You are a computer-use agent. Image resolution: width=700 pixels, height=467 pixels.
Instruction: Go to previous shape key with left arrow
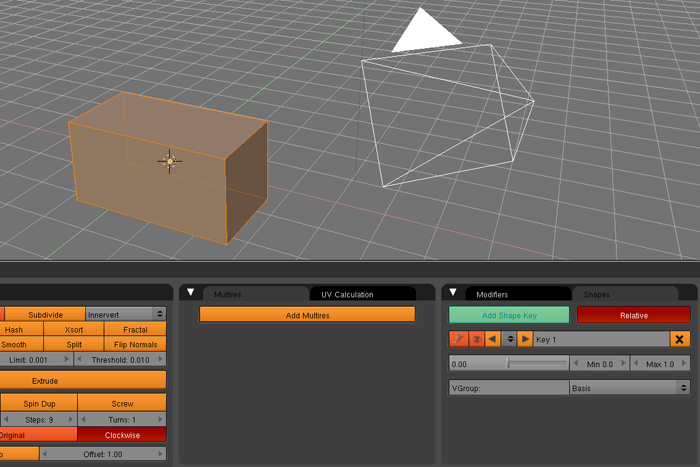pos(492,339)
